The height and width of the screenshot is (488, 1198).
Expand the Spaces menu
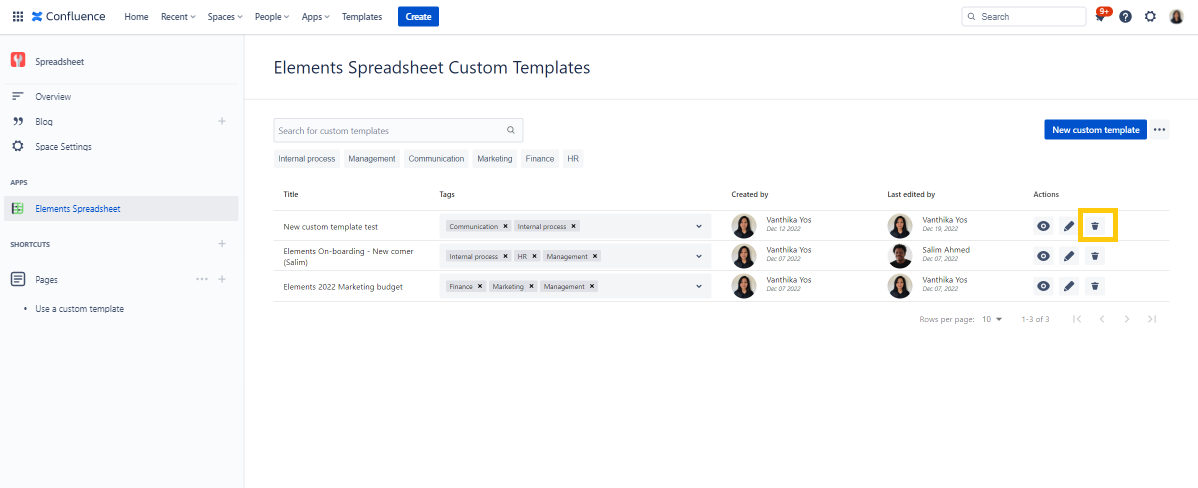225,17
